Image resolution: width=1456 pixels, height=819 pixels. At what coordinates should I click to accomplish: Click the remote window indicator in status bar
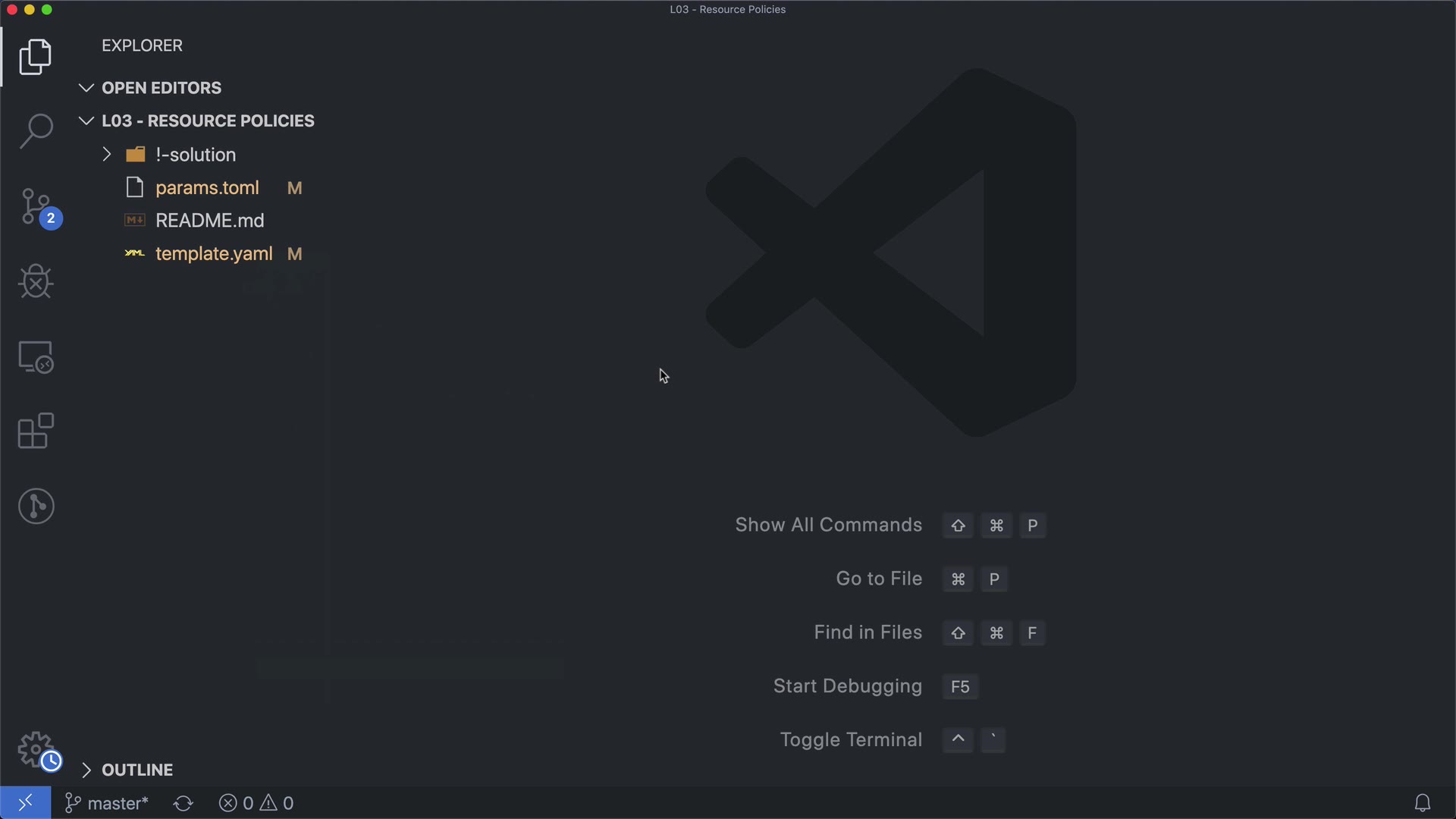click(x=25, y=803)
